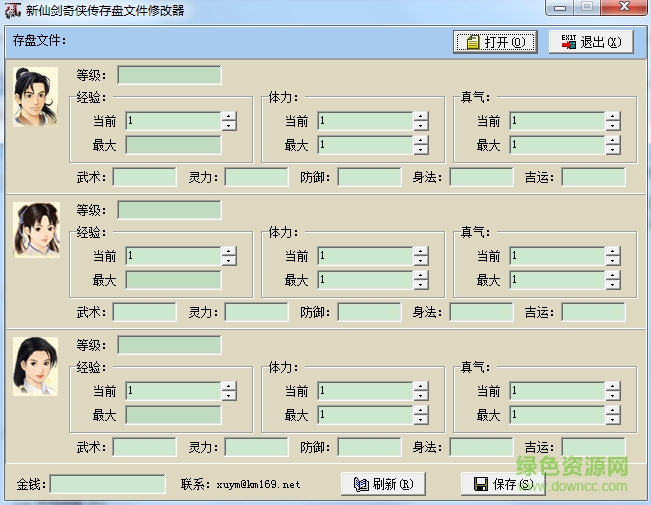Viewport: 651px width, 505px height.
Task: Focus bottom character's 武术 field
Action: [144, 447]
